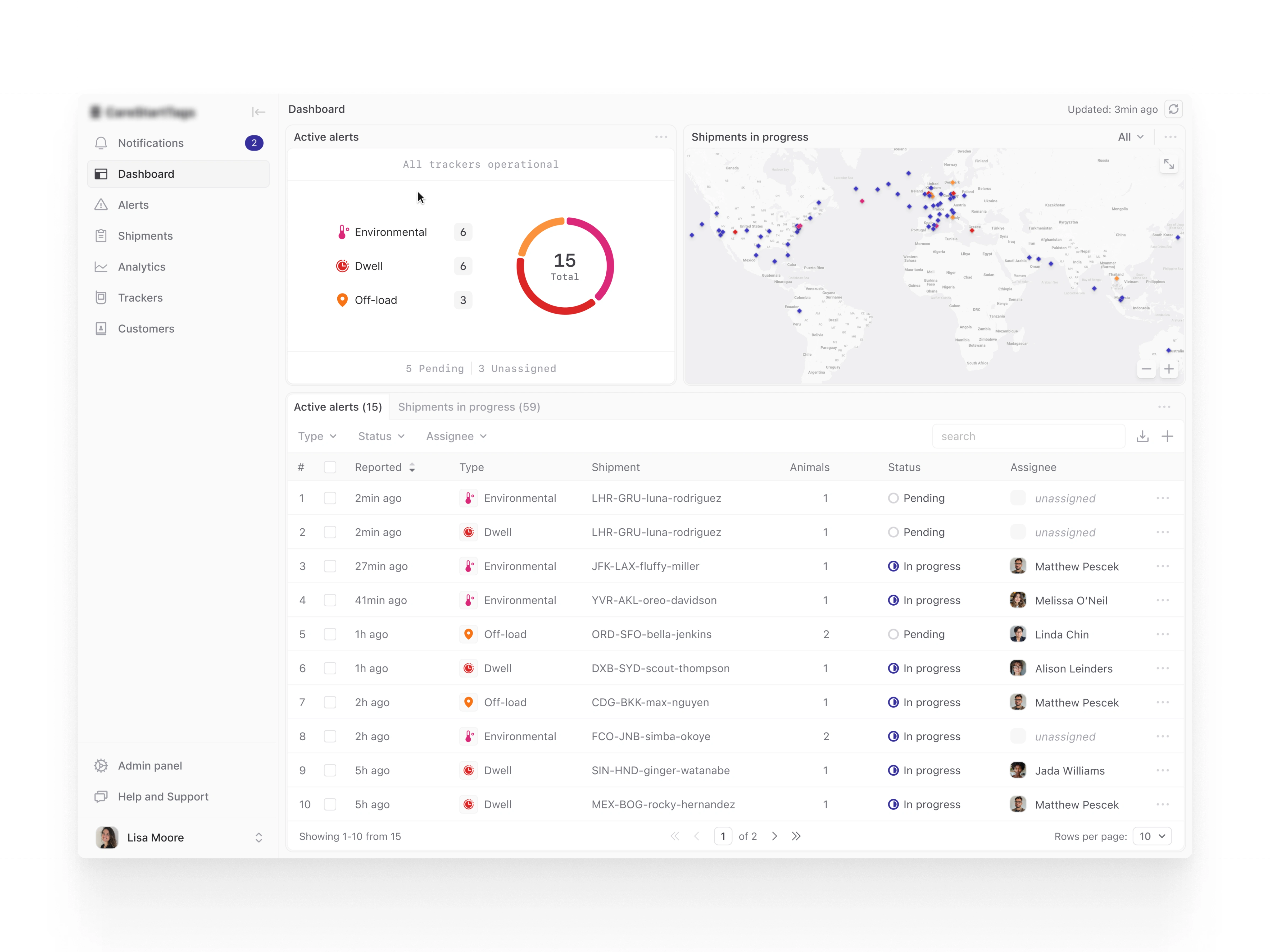Select the ORD-SFO-bella-jenkins row checkbox
The height and width of the screenshot is (952, 1270).
point(330,634)
